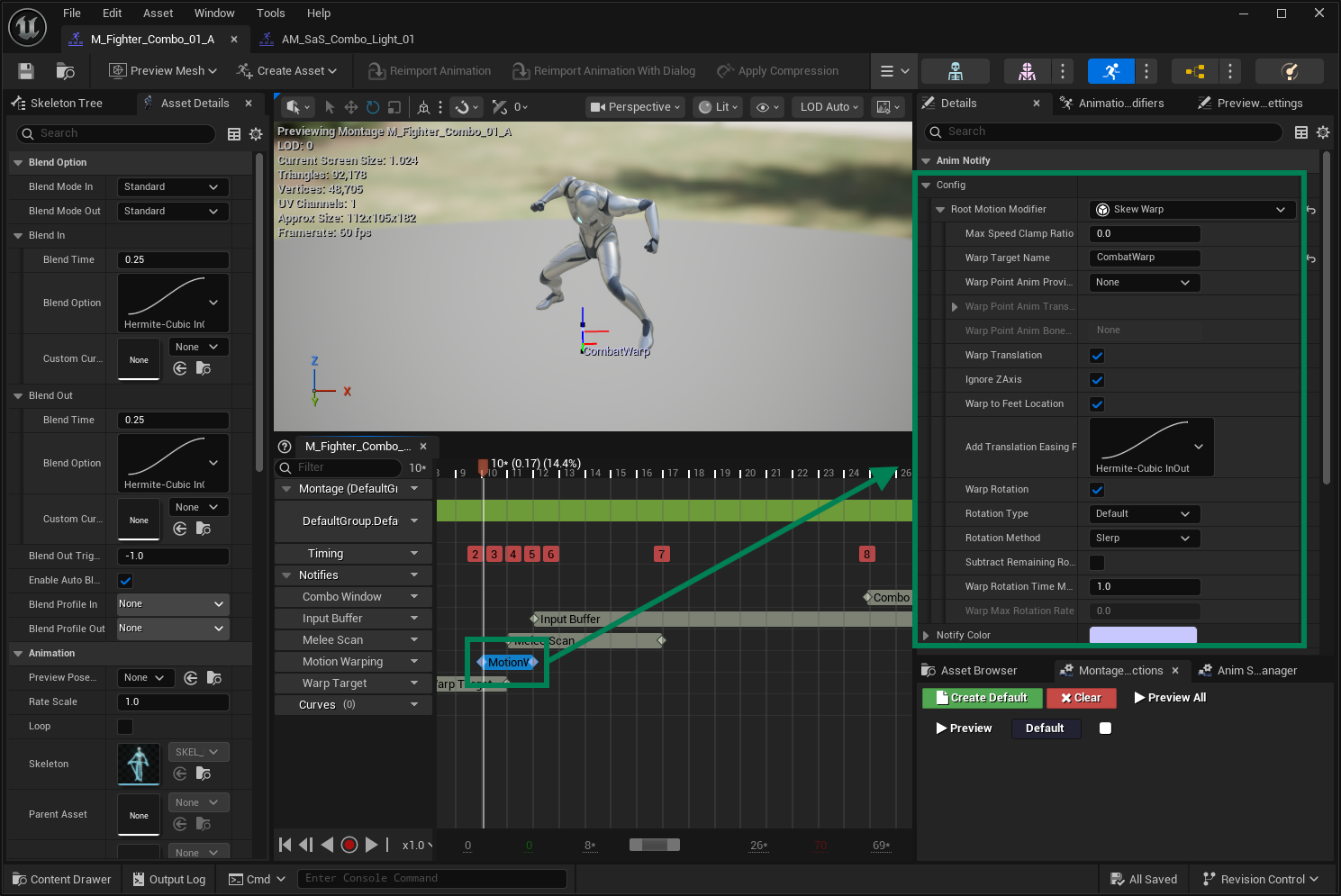This screenshot has height=896, width=1341.
Task: Open the LOD Auto viewport dropdown
Action: 829,107
